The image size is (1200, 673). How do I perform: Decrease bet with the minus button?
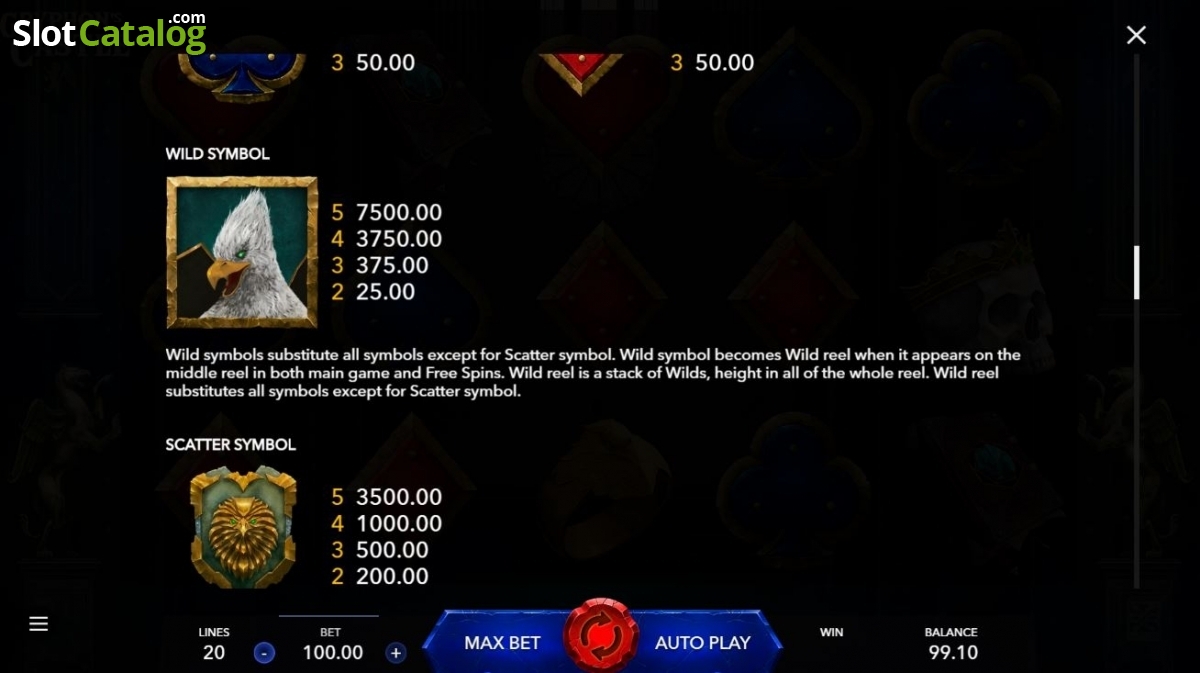click(264, 653)
